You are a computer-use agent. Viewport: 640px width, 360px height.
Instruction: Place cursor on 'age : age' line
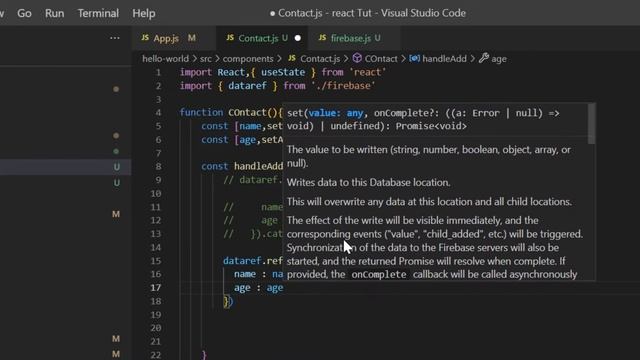pos(258,287)
